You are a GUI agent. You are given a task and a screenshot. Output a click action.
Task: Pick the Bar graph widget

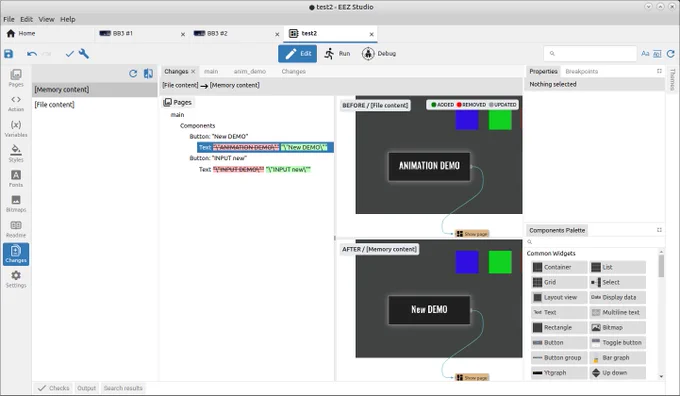pos(618,358)
